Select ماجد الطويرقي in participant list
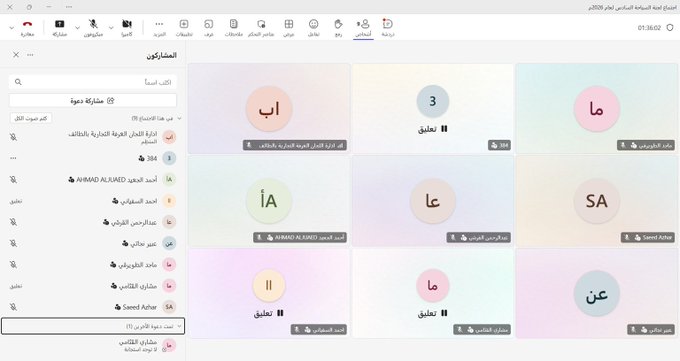Viewport: 680px width, 361px height. tap(93, 265)
